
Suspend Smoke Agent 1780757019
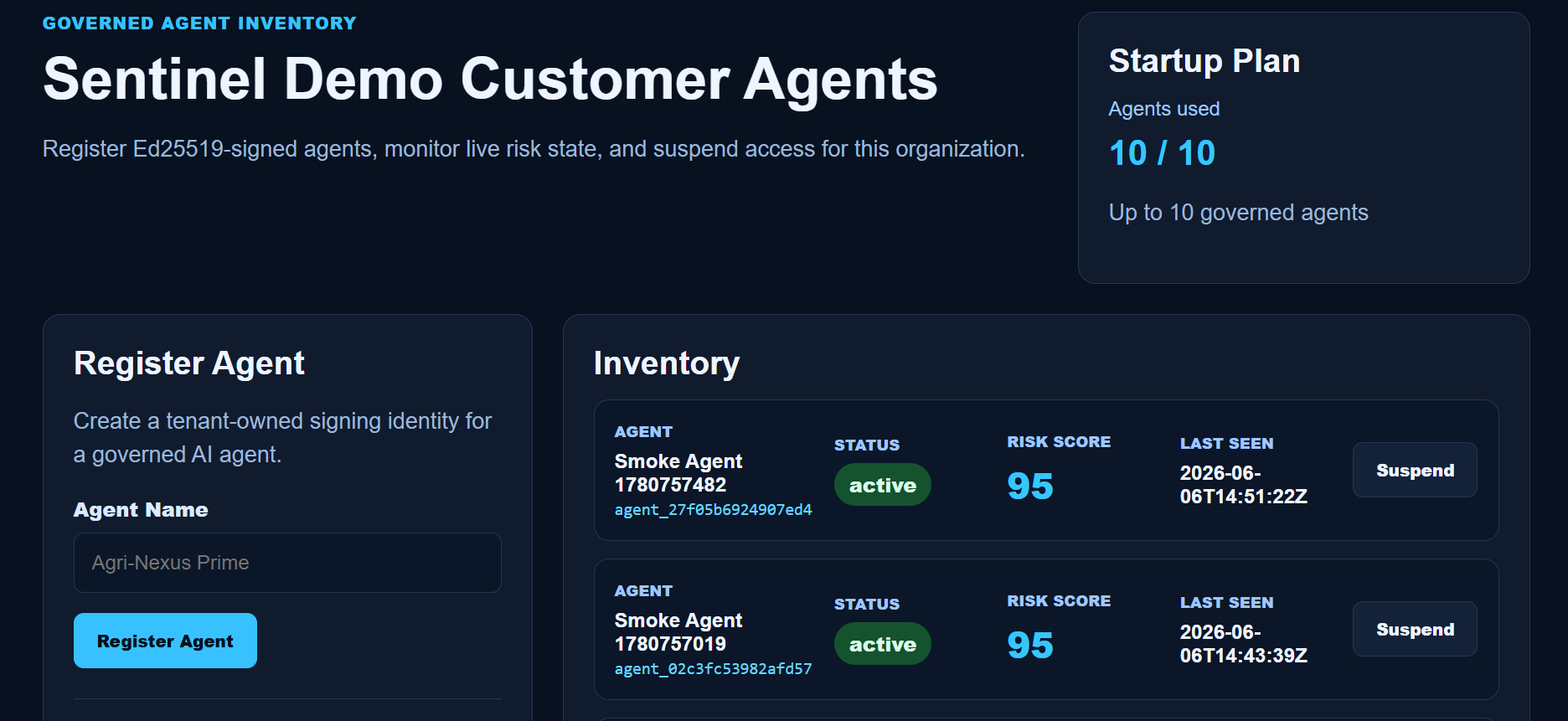coord(1415,629)
